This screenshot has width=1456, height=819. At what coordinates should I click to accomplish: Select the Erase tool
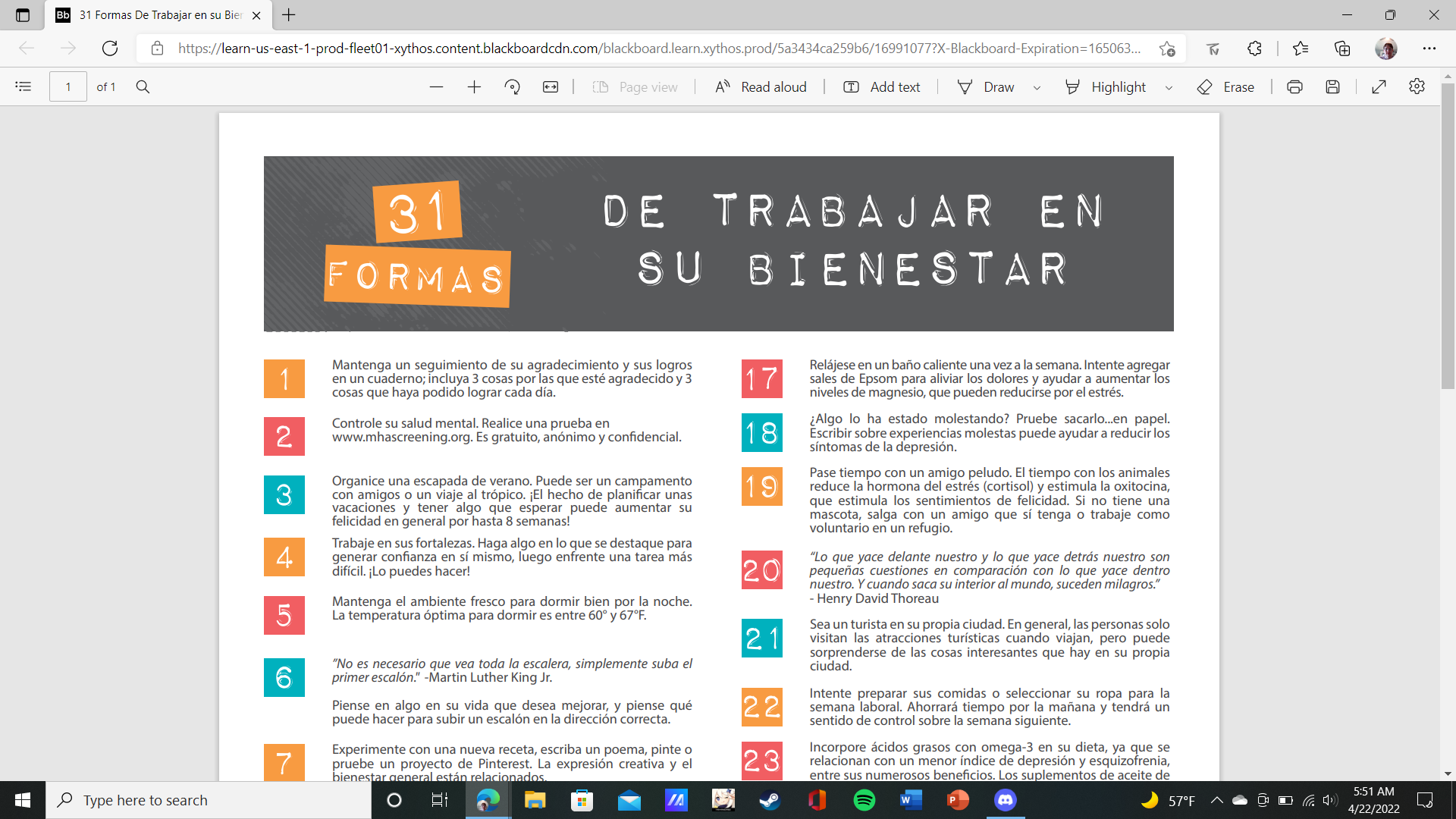[1225, 87]
